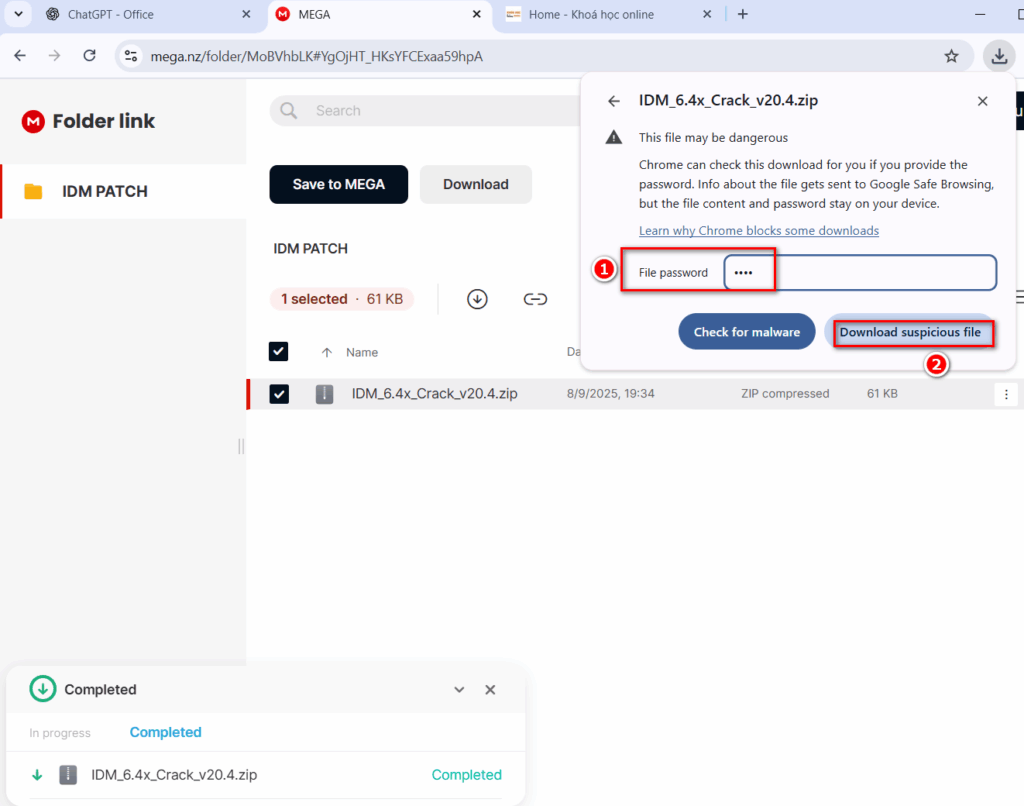The image size is (1024, 806).
Task: Switch to the In progress transfers tab
Action: 60,733
